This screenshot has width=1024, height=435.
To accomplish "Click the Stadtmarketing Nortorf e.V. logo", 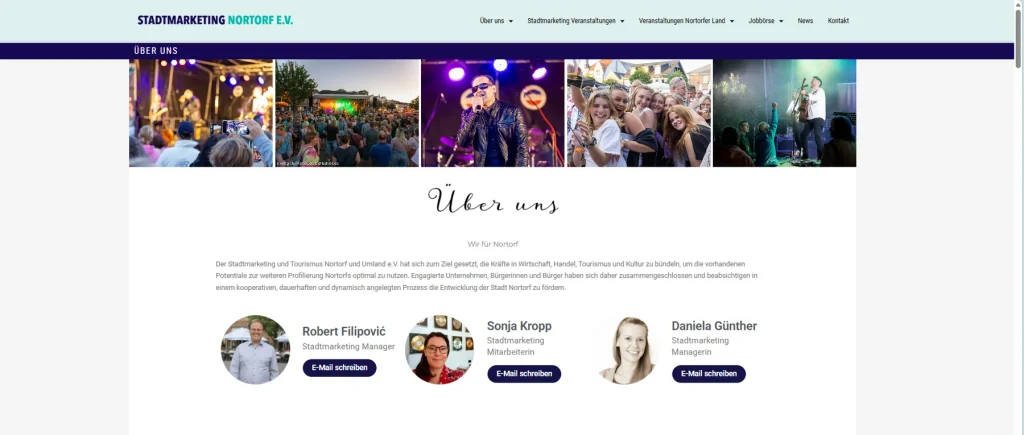I will point(215,20).
